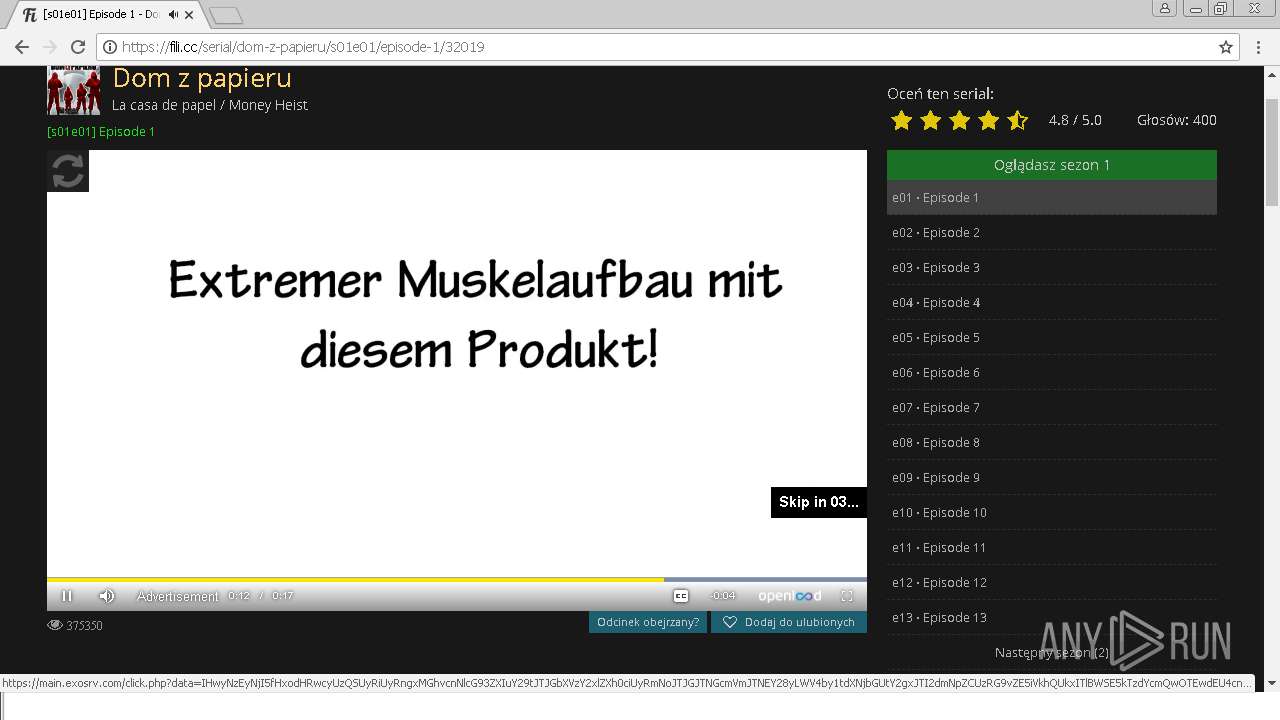The image size is (1280, 720).
Task: Open Chrome three-dot menu
Action: pyautogui.click(x=1258, y=47)
